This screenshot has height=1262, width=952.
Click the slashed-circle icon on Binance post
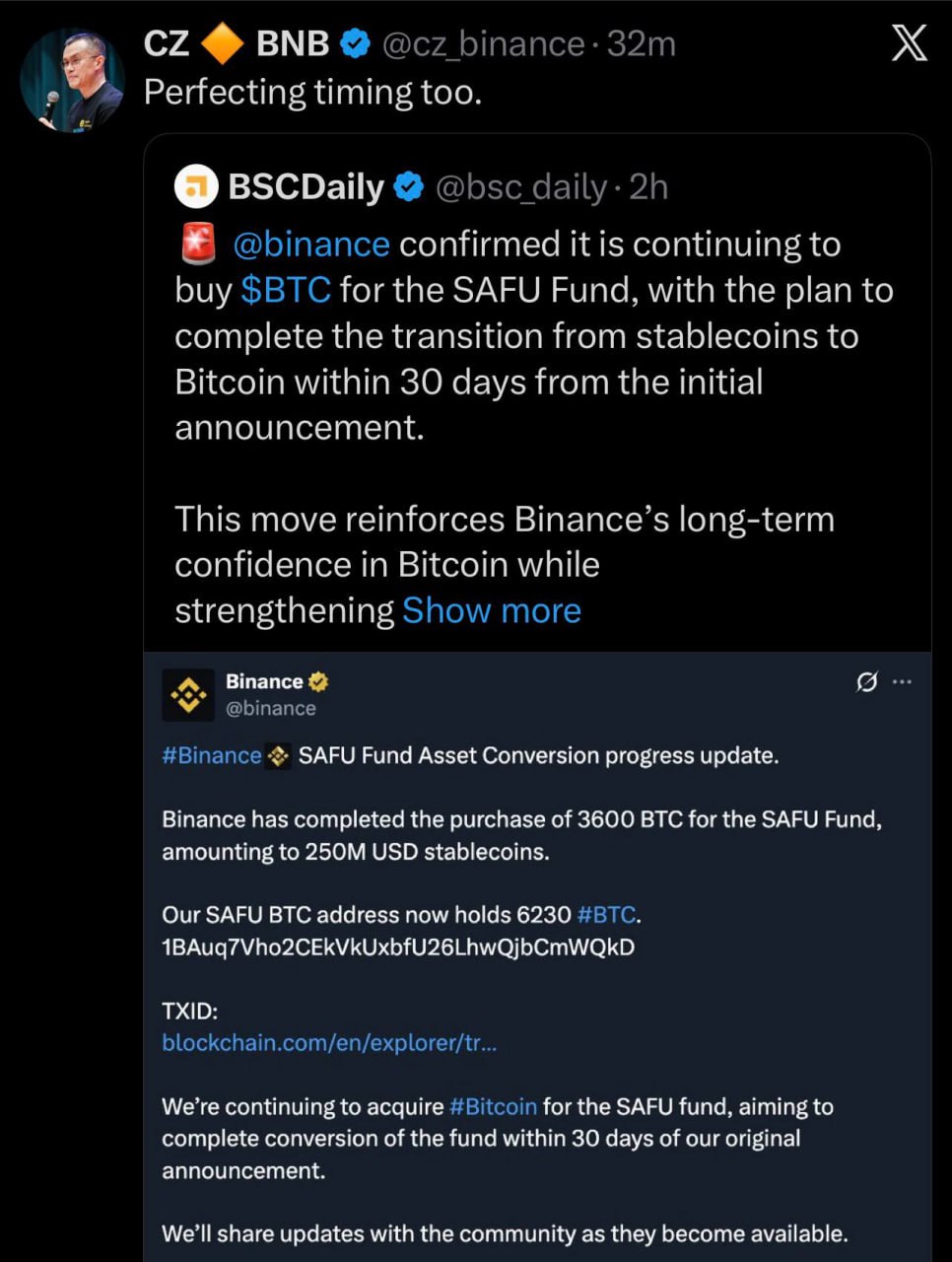coord(866,681)
